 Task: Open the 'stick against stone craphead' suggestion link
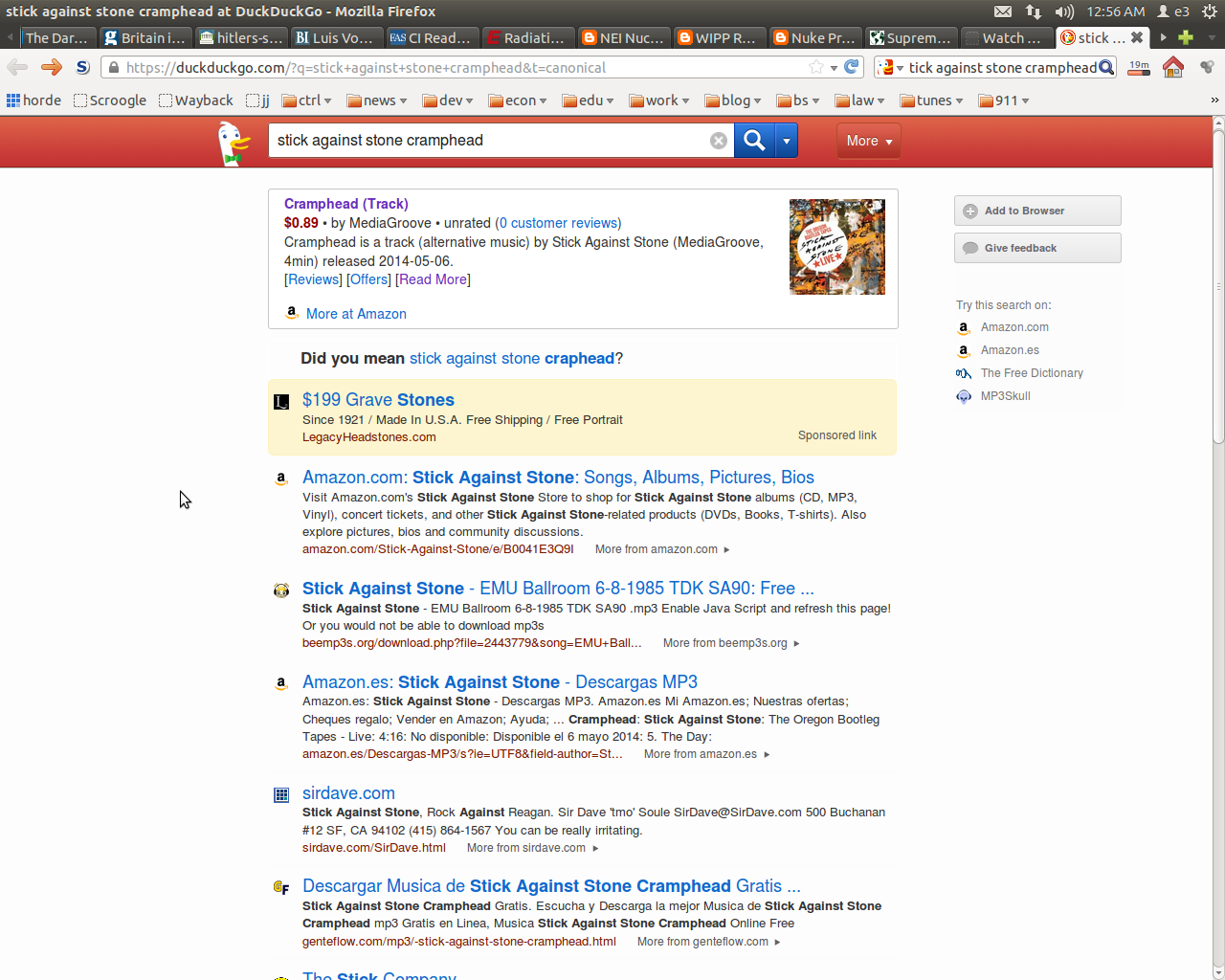click(511, 358)
